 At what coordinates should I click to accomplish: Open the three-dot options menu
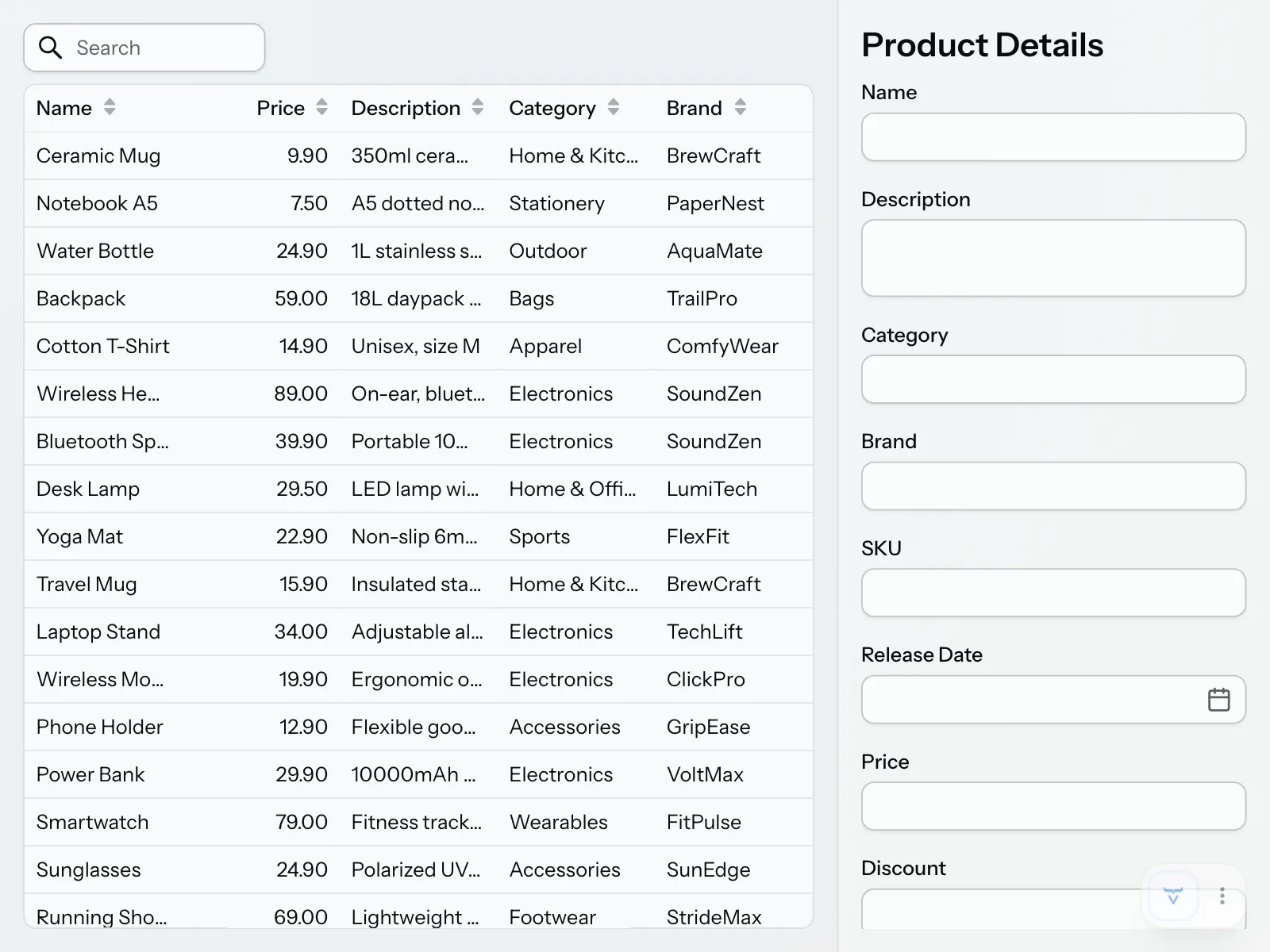tap(1222, 896)
